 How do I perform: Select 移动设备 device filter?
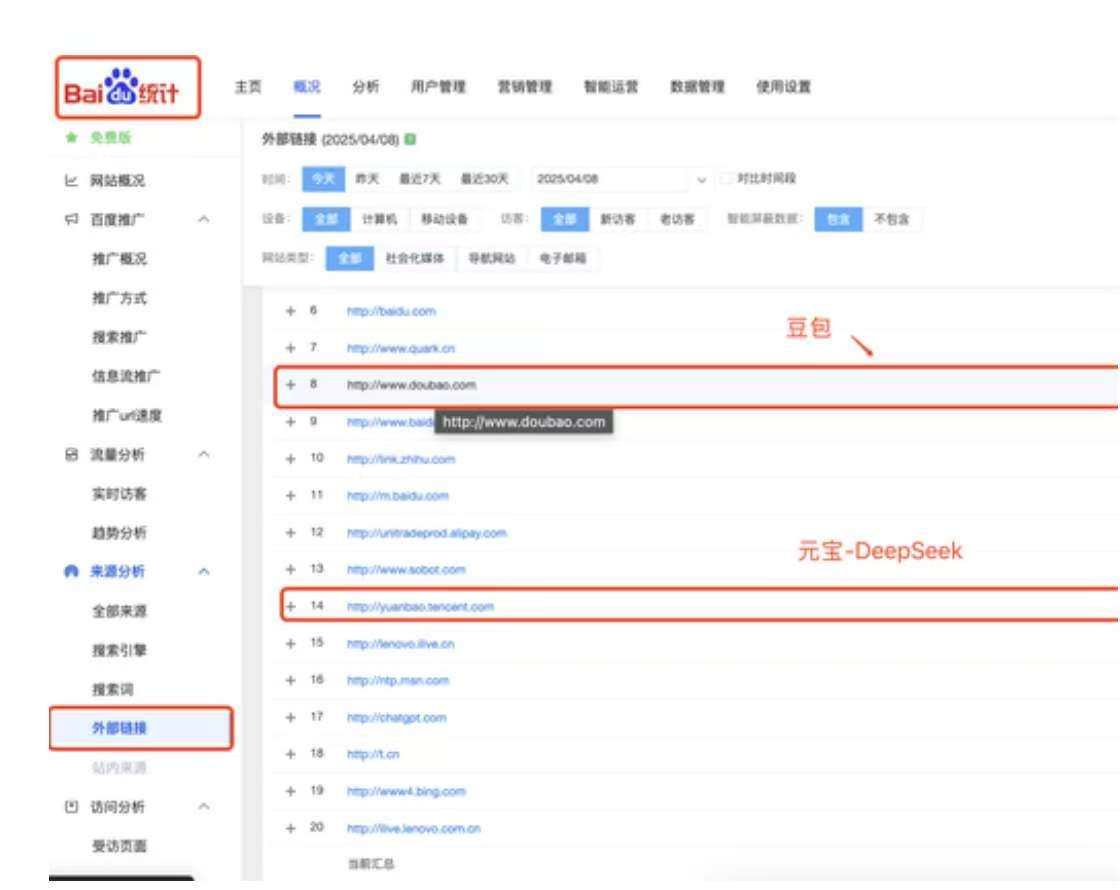[x=444, y=219]
